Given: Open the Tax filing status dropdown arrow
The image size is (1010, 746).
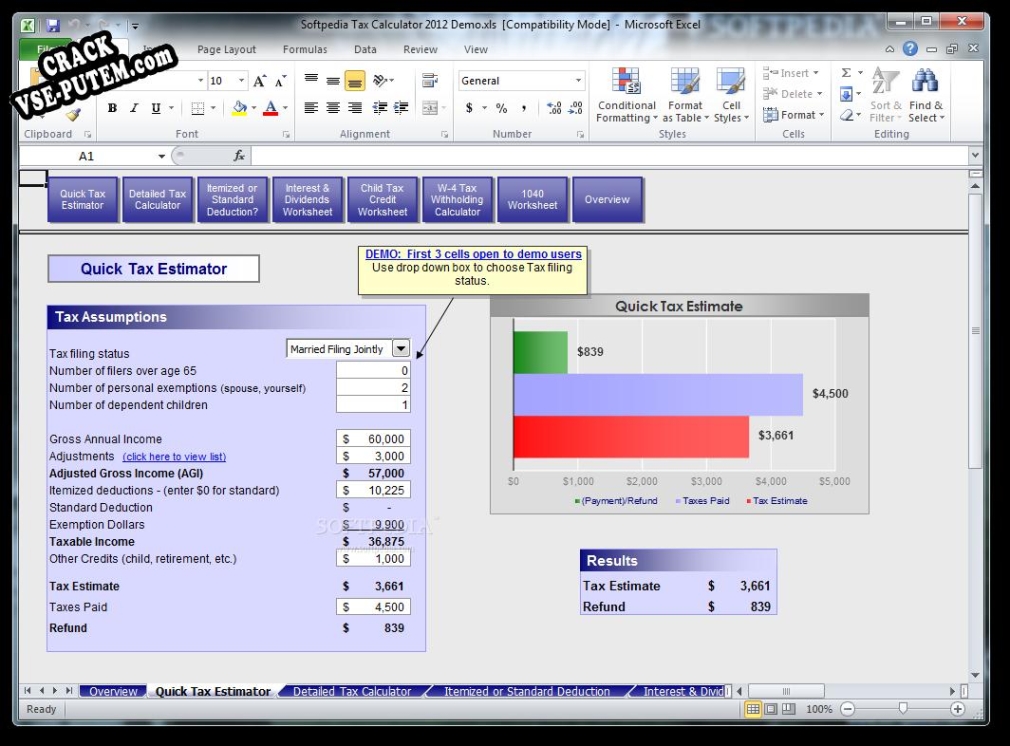Looking at the screenshot, I should [x=401, y=349].
